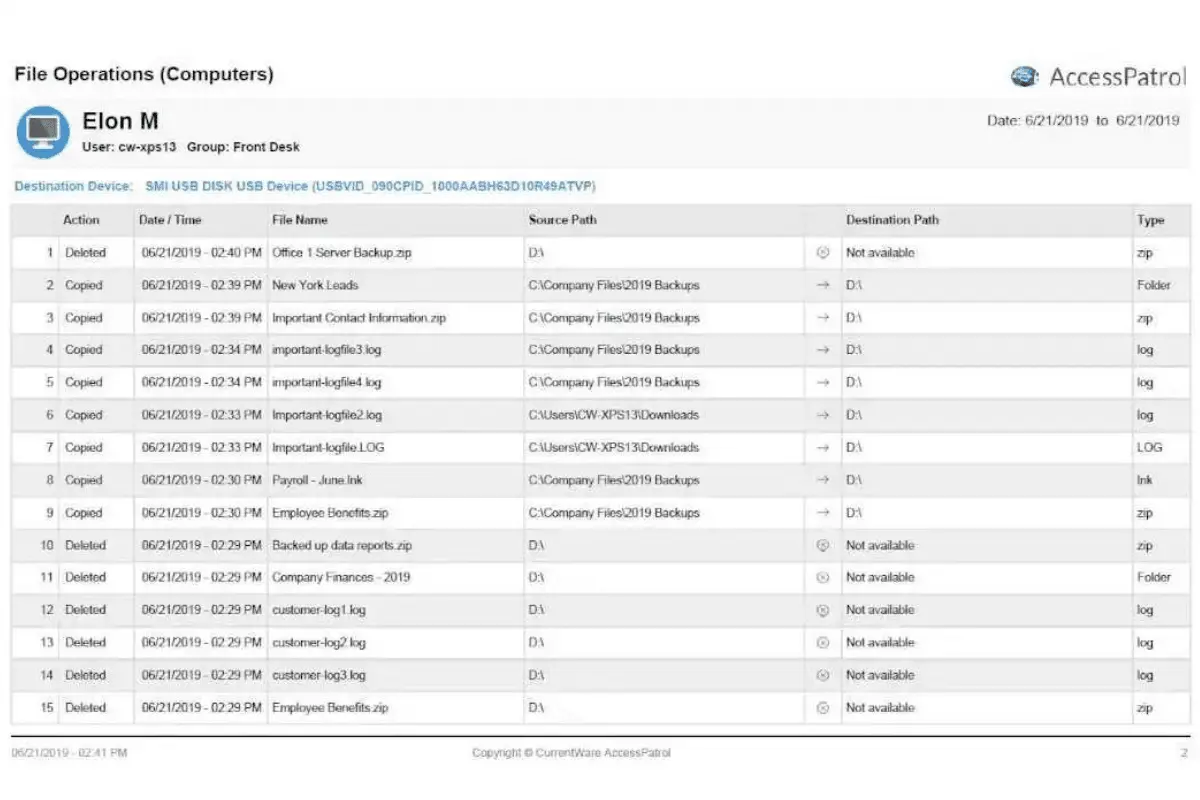The height and width of the screenshot is (800, 1200).
Task: Click the Source Path column header
Action: click(x=563, y=220)
